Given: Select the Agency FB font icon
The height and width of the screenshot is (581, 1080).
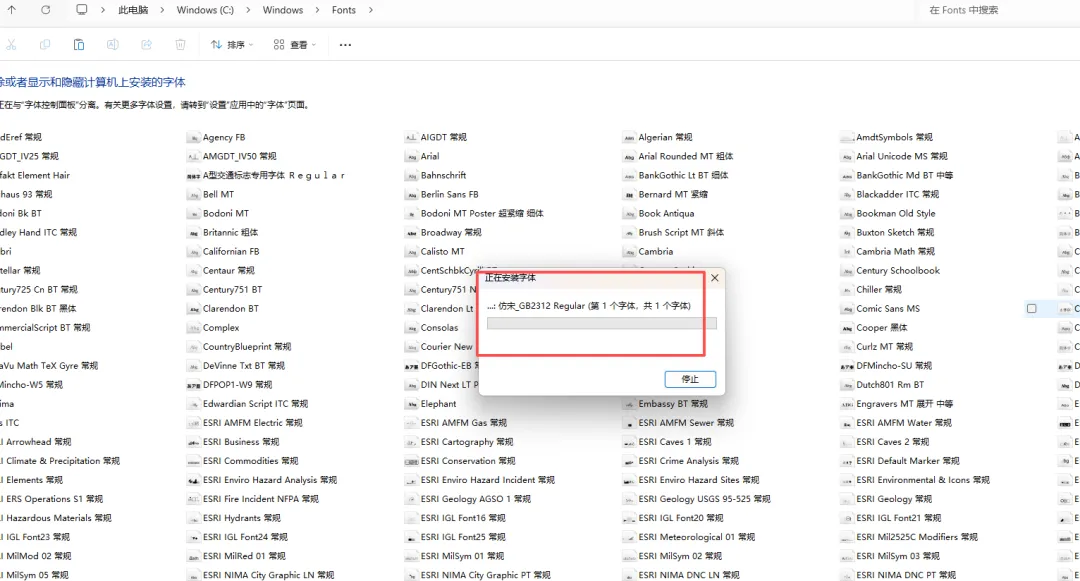Looking at the screenshot, I should pyautogui.click(x=194, y=138).
